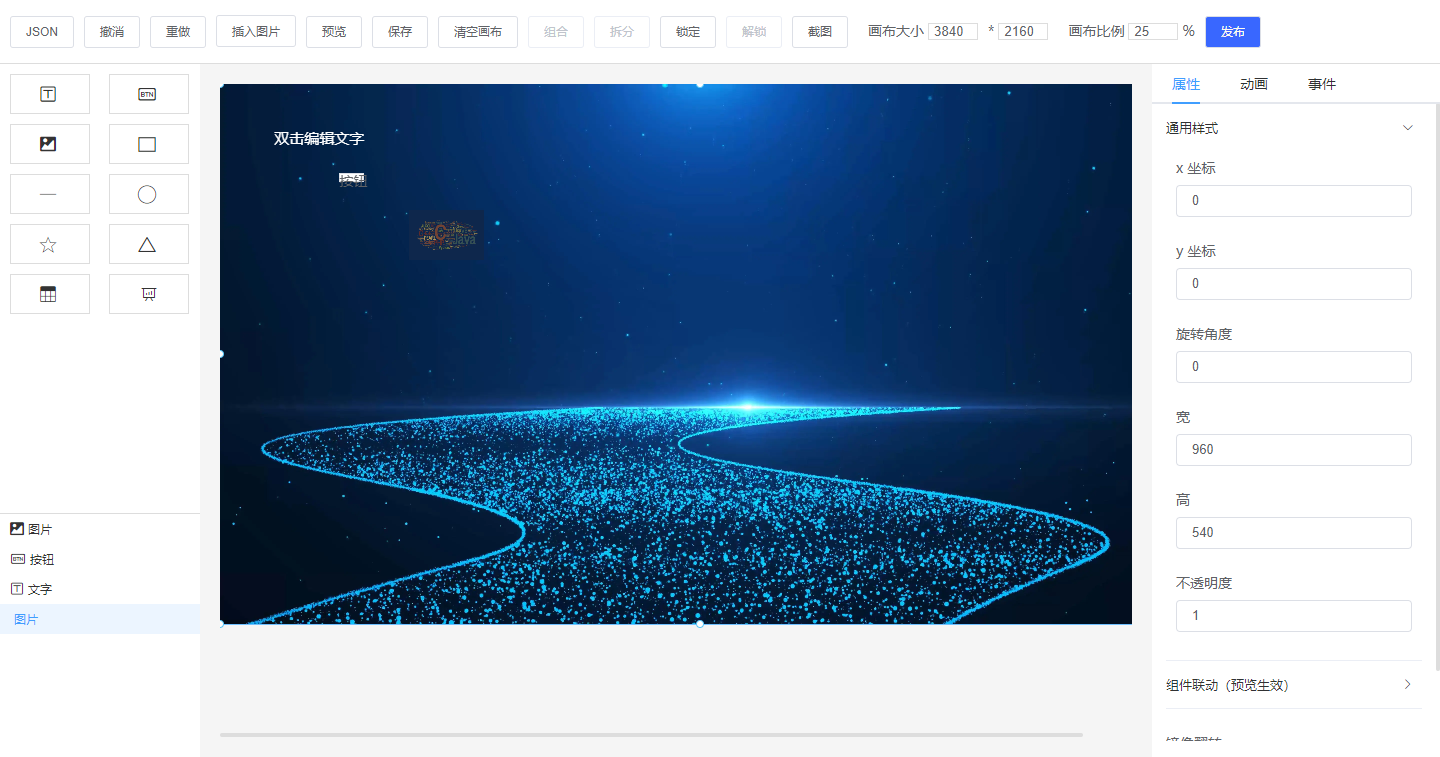1440x757 pixels.
Task: Clear canvas with 清空画布
Action: click(478, 32)
